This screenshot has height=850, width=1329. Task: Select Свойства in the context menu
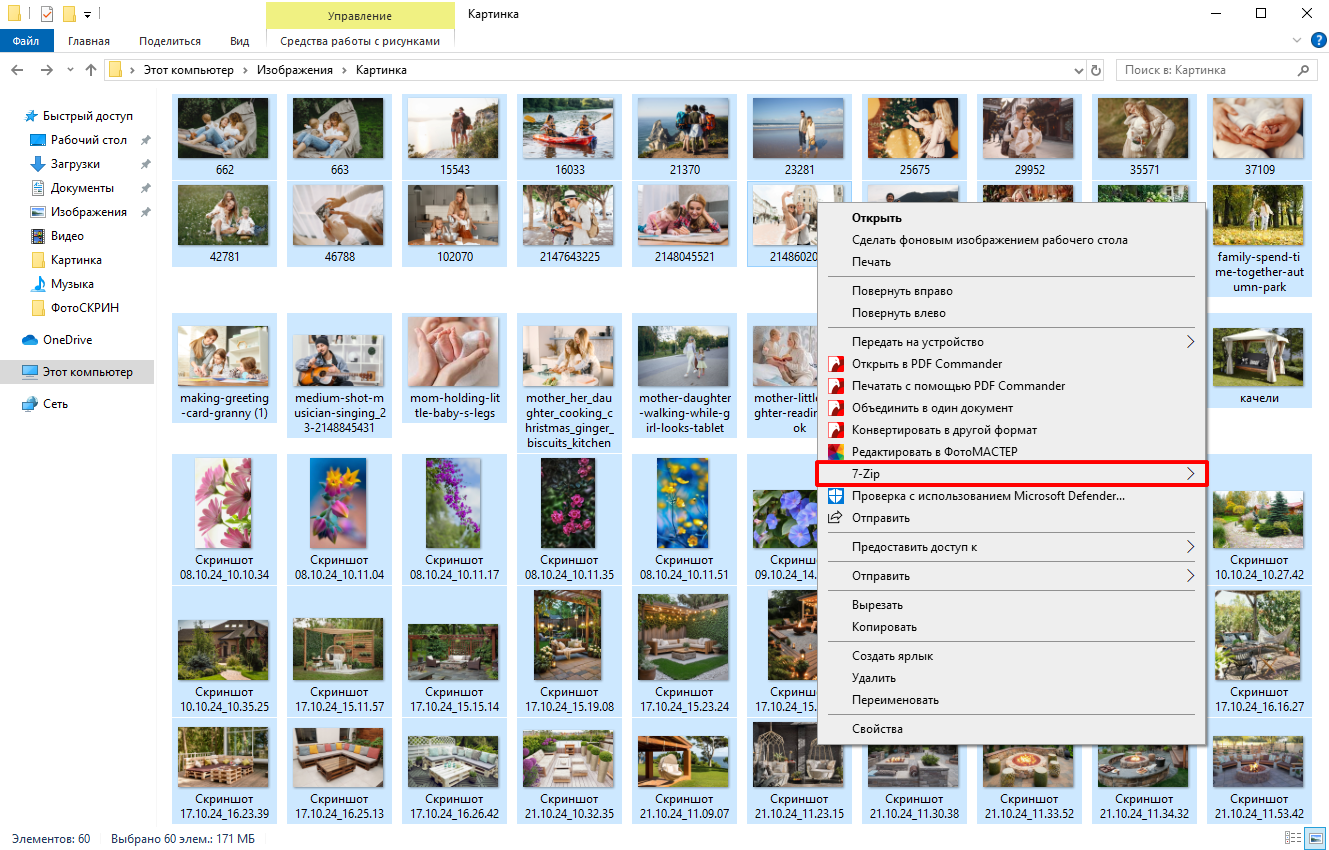tap(877, 729)
